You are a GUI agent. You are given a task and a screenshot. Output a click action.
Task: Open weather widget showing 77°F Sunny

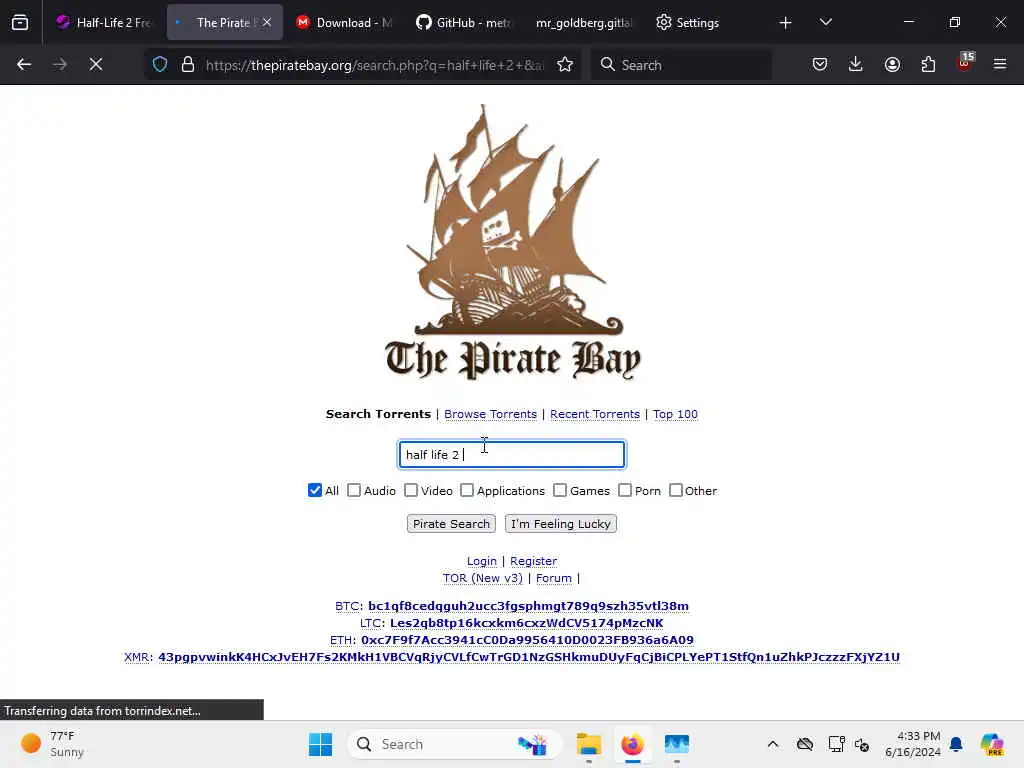[x=54, y=744]
